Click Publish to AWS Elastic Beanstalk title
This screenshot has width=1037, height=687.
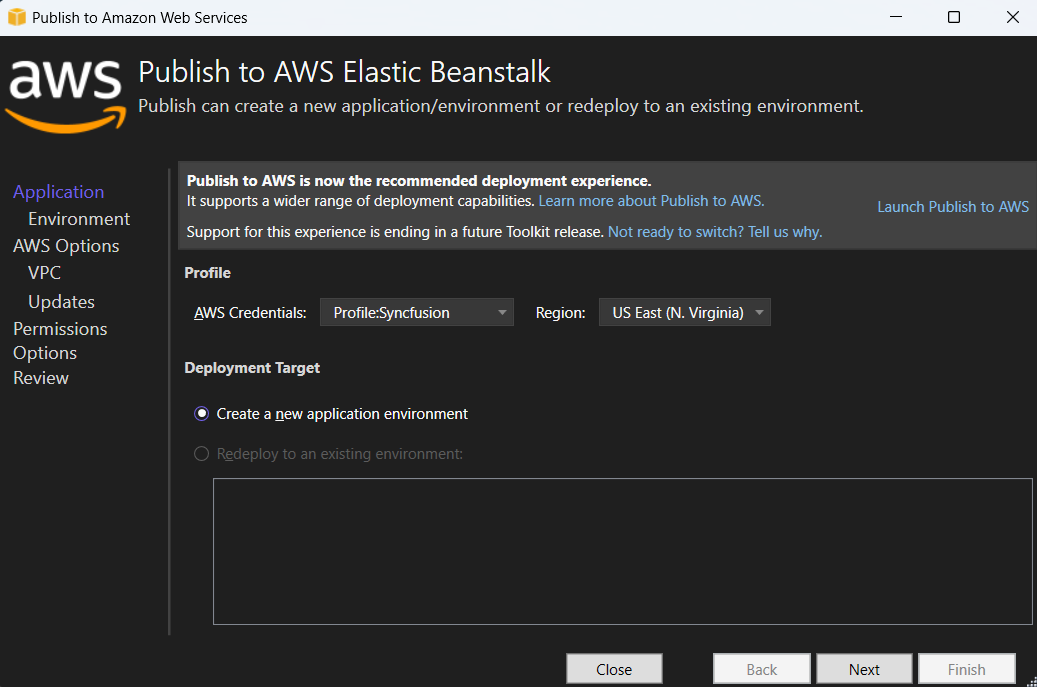coord(344,72)
